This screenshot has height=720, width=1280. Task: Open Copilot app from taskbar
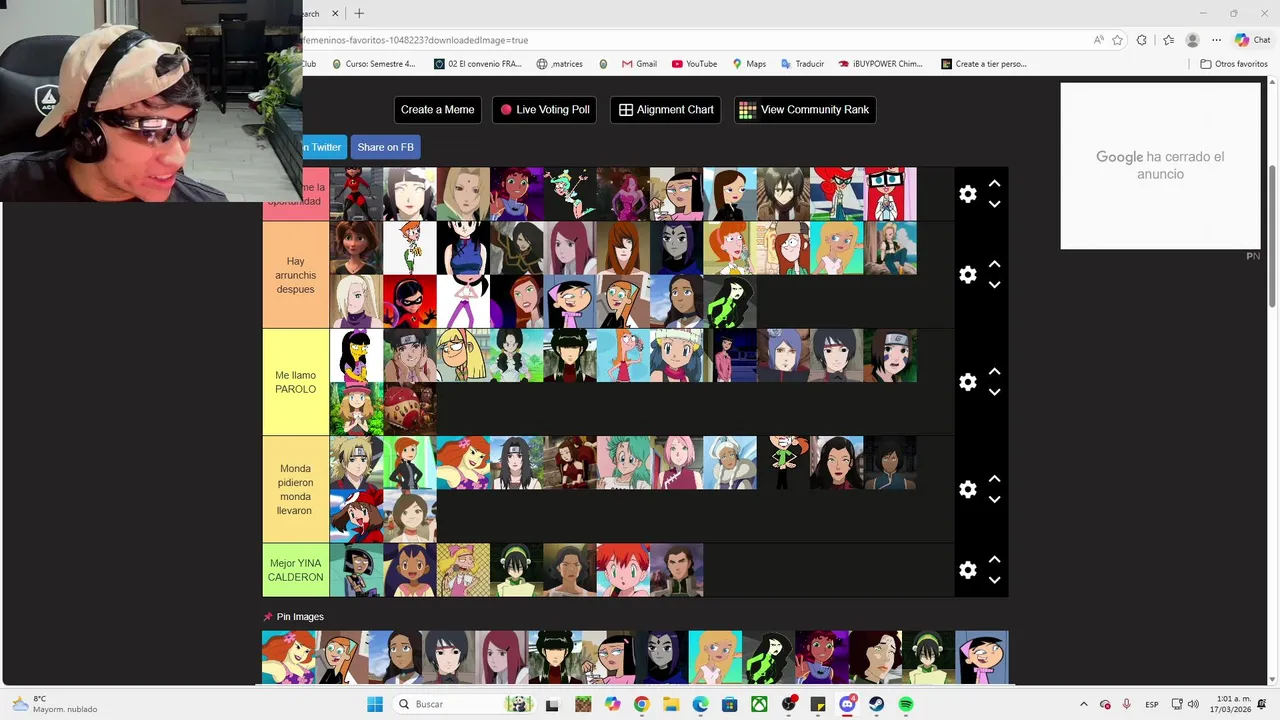click(612, 704)
